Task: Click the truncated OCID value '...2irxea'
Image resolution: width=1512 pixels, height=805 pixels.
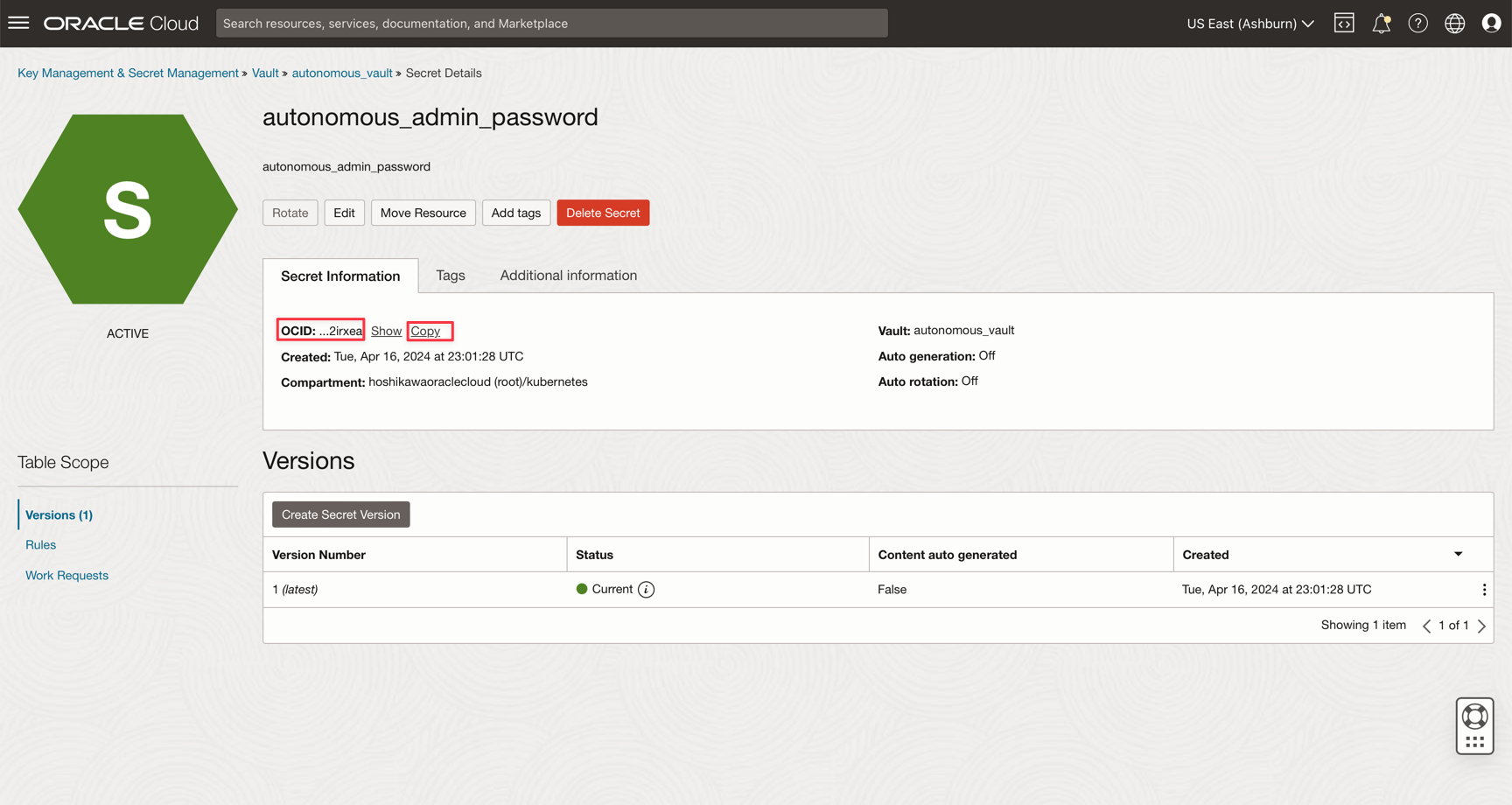Action: click(340, 331)
